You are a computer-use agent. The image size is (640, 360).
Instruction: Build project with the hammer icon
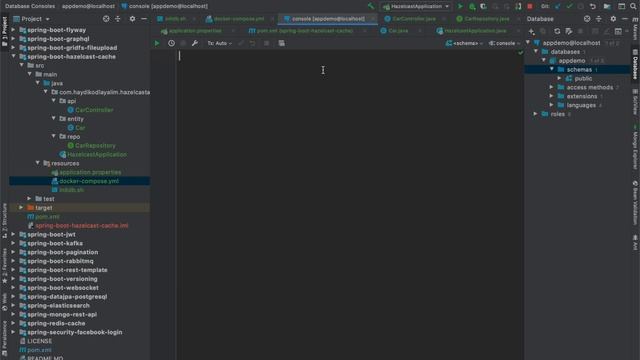point(371,6)
